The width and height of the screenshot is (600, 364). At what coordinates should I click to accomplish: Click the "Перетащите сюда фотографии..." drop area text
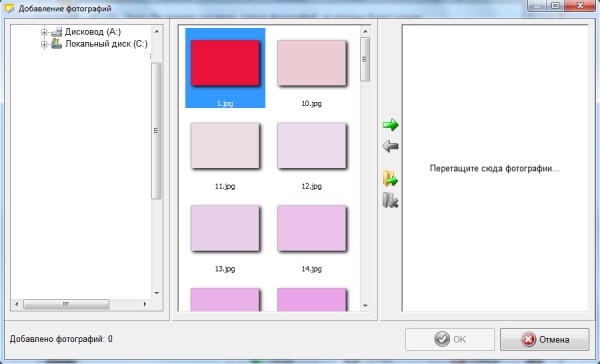[x=495, y=168]
